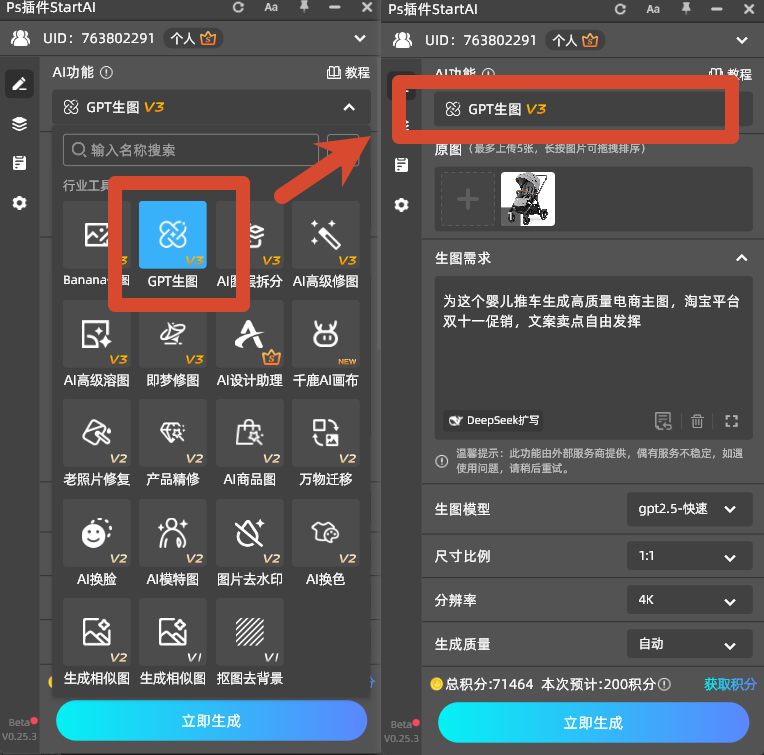764x755 pixels.
Task: Open 生成质量 dropdown showing 自动
Action: (689, 644)
